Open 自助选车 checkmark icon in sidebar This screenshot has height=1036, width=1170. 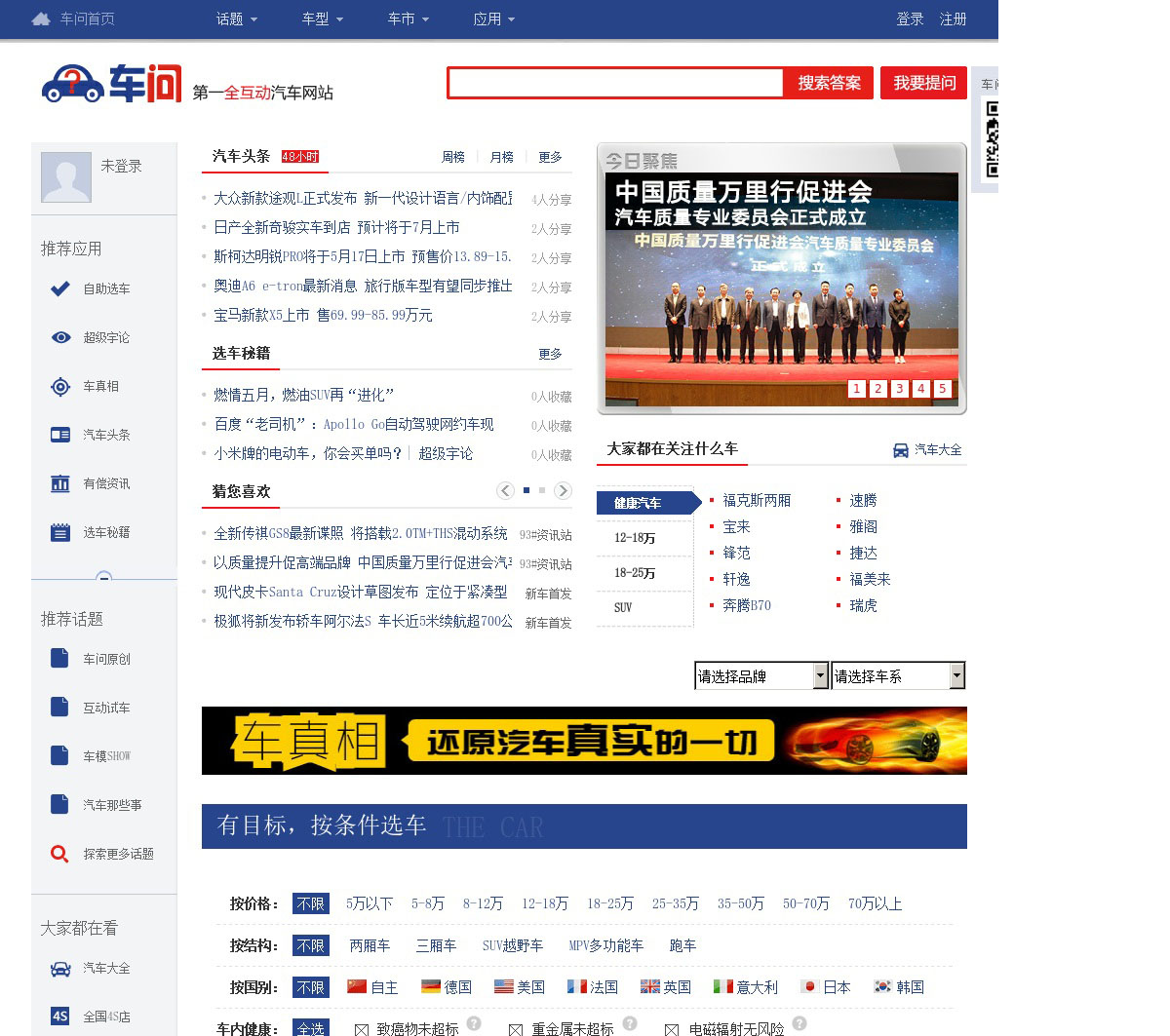[60, 288]
